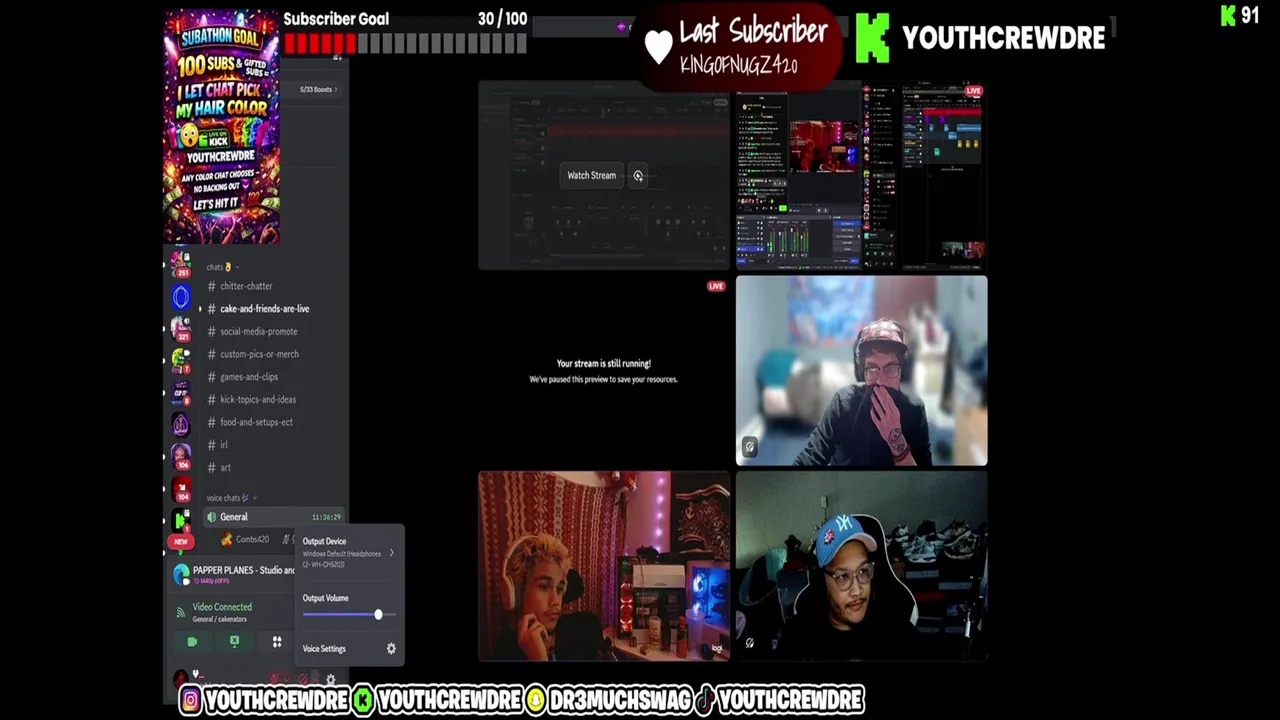Select the webcam tile with red tapestry

click(603, 566)
